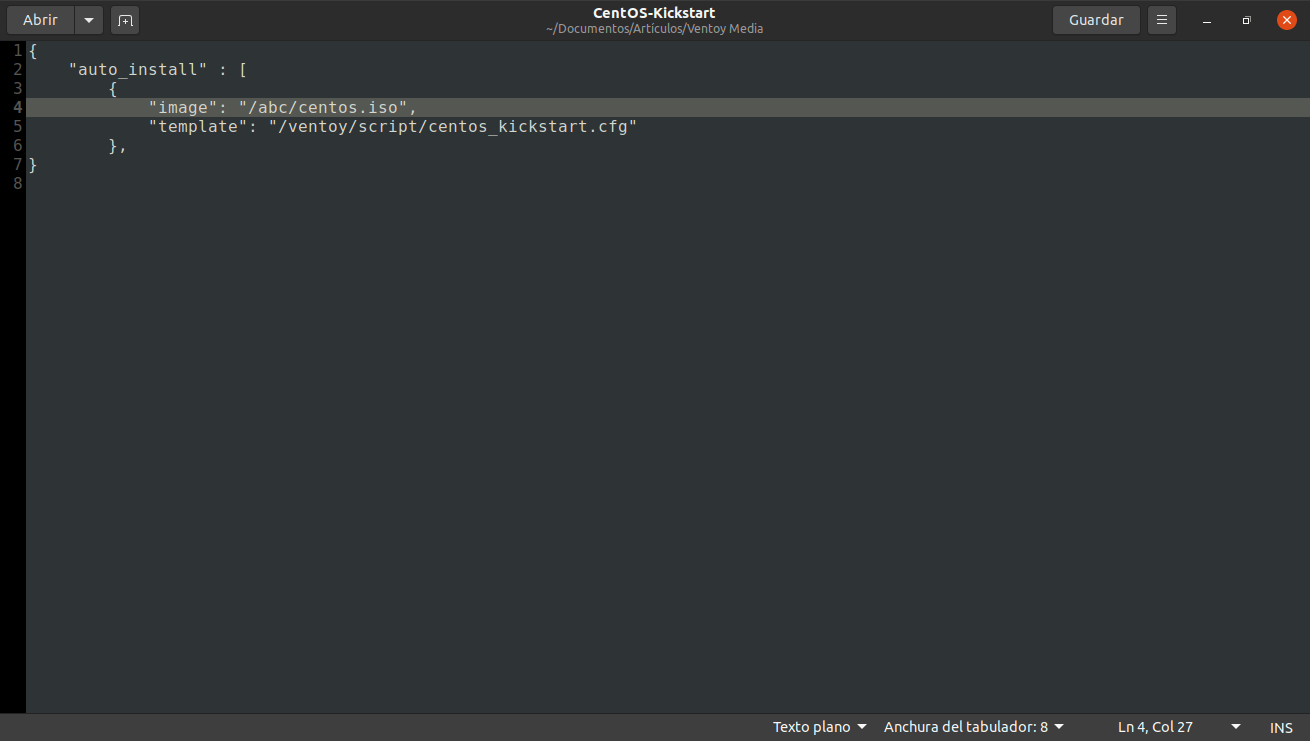Open the hamburger menu

pyautogui.click(x=1162, y=20)
